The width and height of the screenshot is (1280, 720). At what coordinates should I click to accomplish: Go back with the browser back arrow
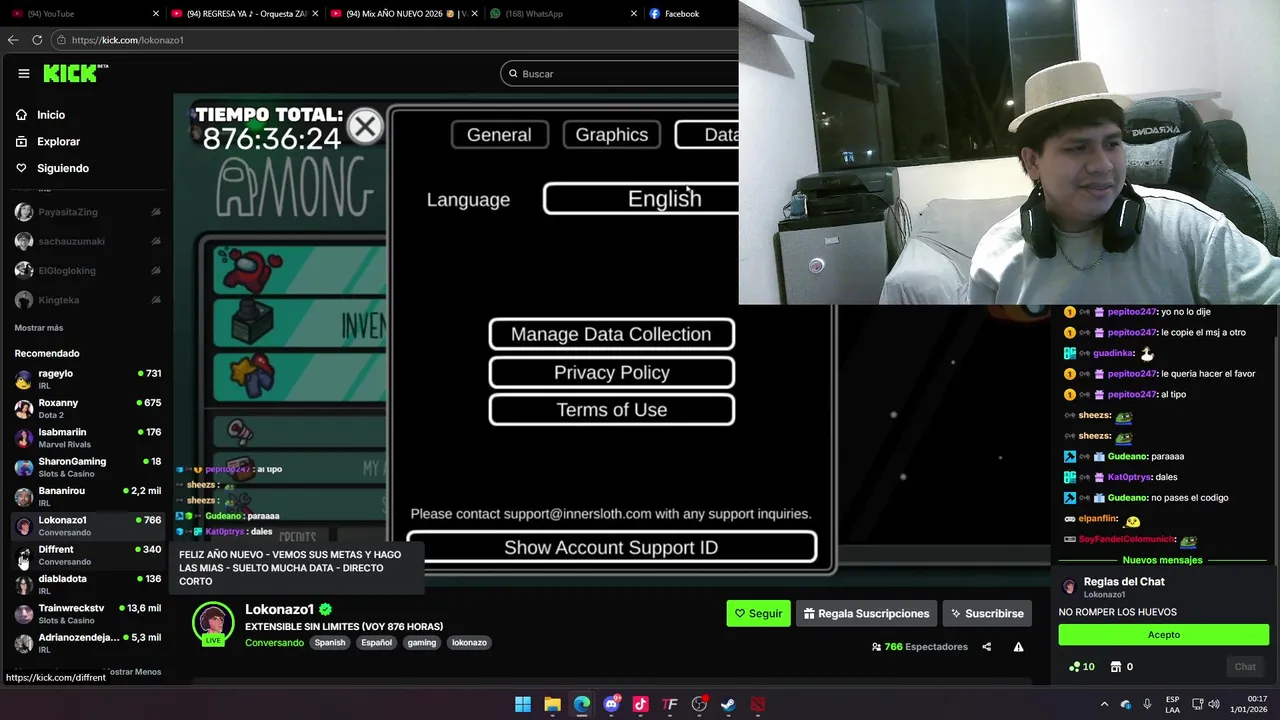[13, 40]
